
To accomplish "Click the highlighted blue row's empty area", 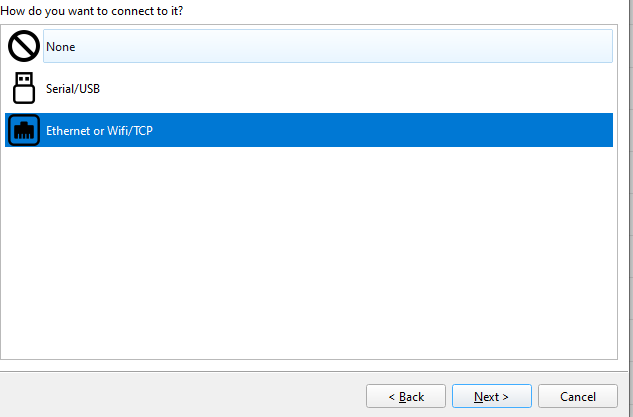I will pyautogui.click(x=383, y=130).
